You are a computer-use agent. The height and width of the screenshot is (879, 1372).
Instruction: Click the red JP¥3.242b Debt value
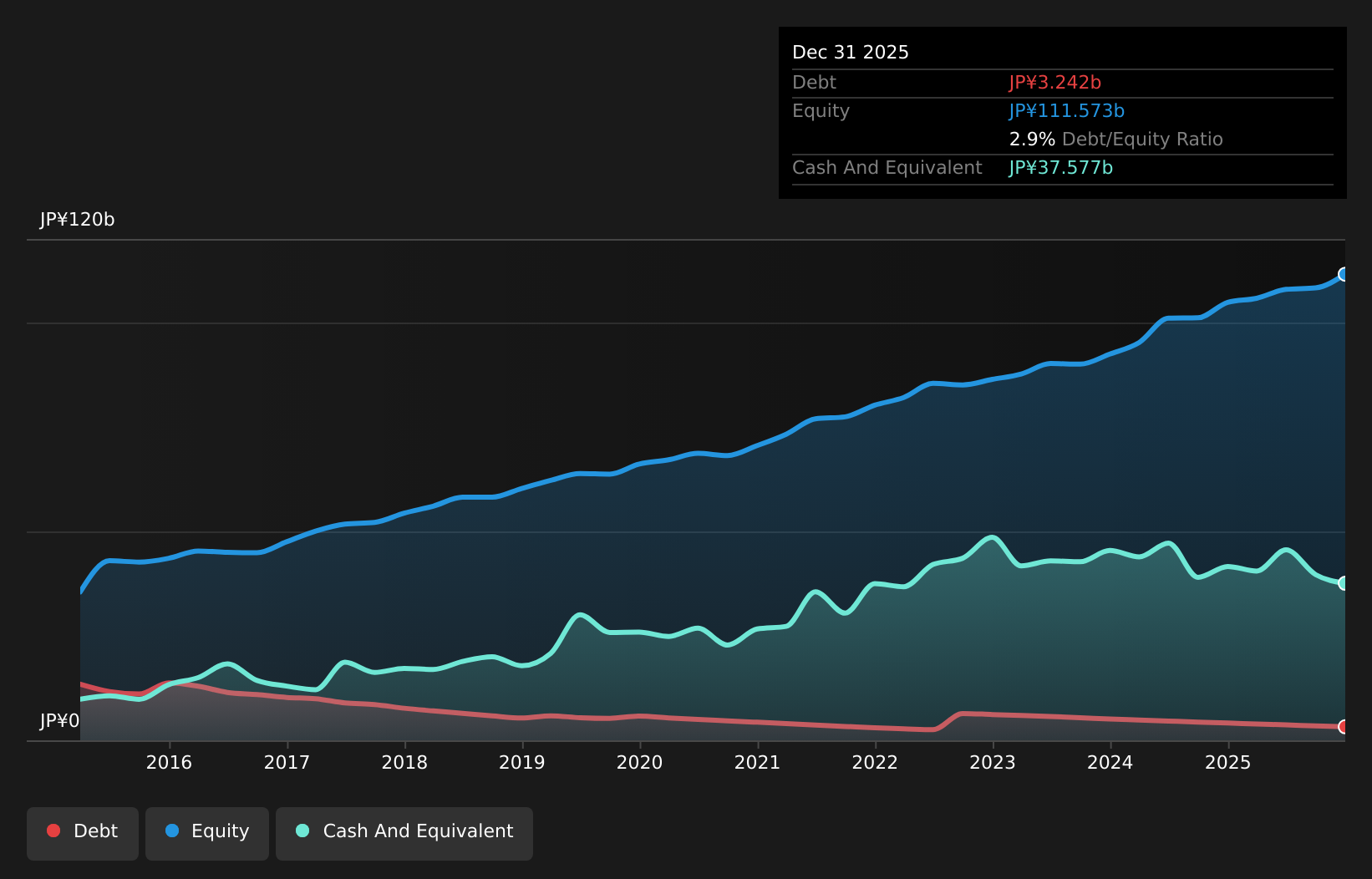coord(1054,82)
